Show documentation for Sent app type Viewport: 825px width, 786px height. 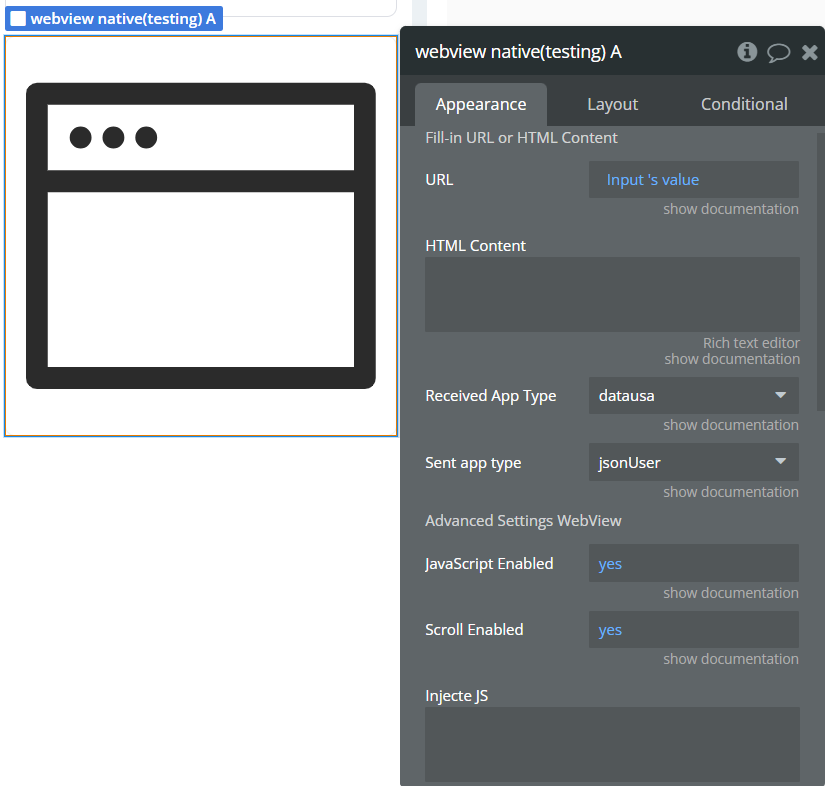[x=730, y=492]
